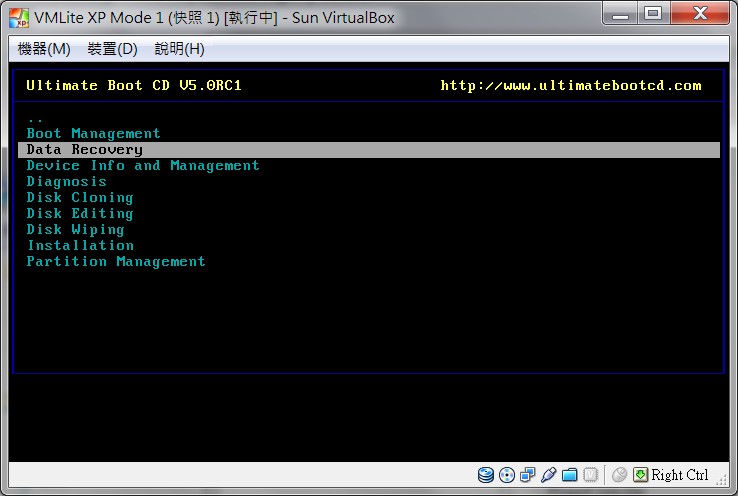Select the Boot Management entry
The image size is (738, 496).
click(93, 134)
